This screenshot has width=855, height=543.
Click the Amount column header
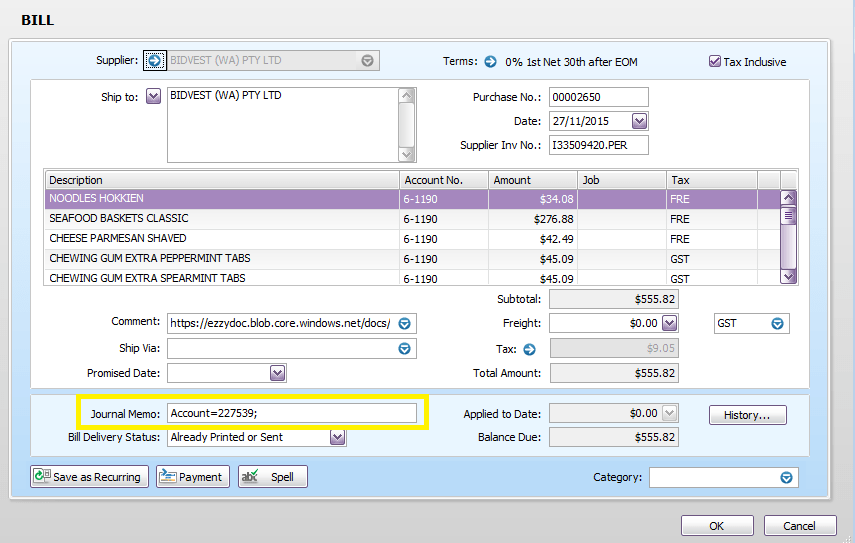(533, 180)
